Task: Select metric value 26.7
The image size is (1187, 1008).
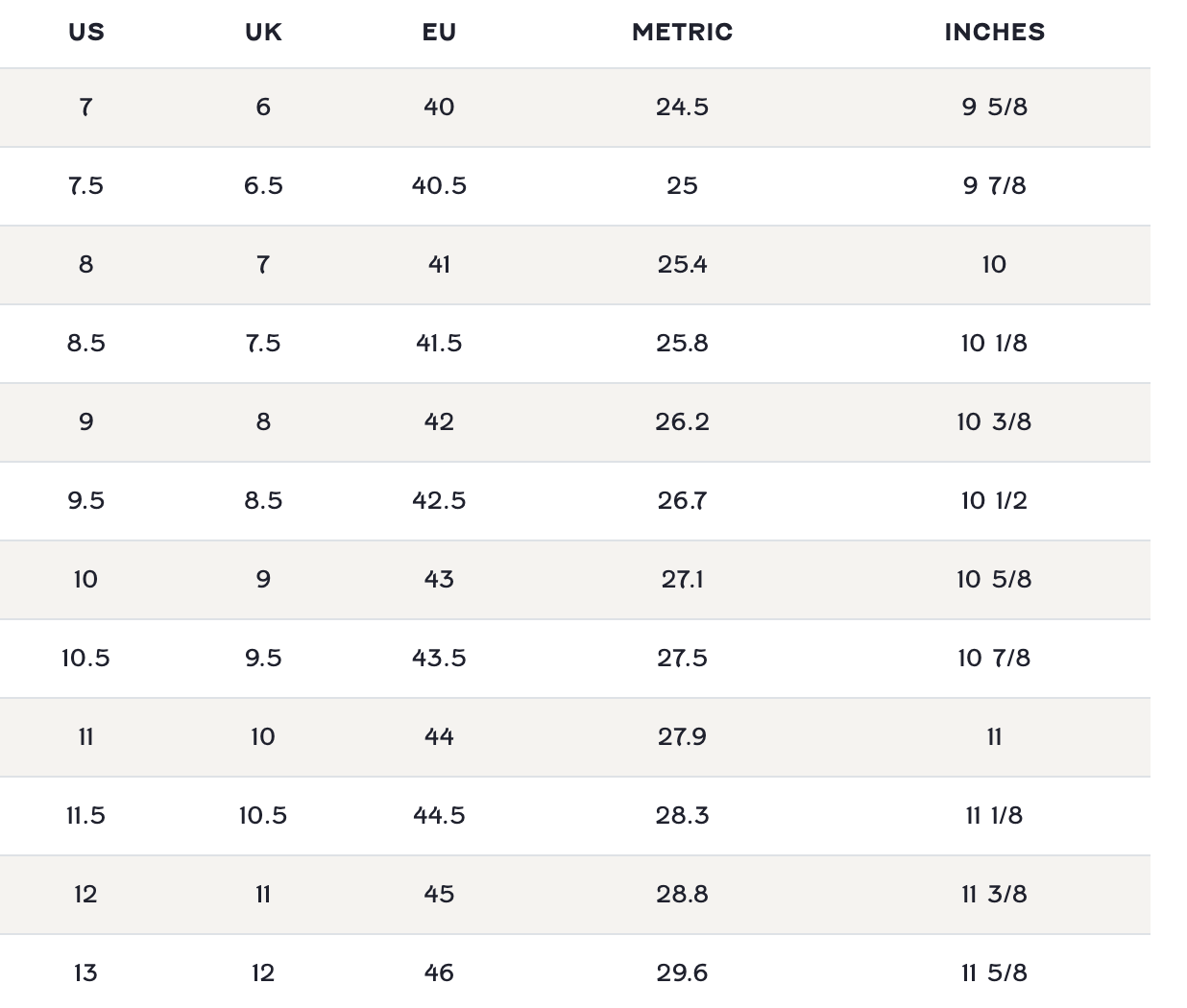Action: click(682, 500)
